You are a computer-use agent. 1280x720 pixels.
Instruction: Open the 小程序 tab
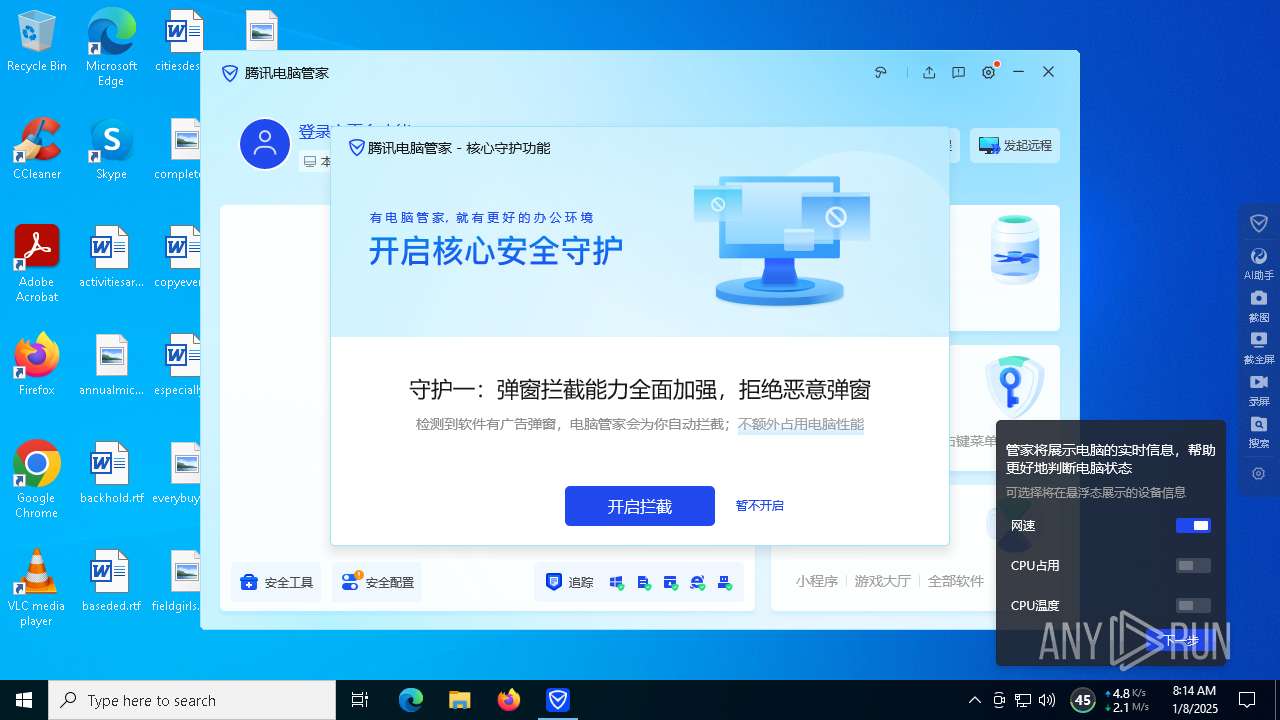pyautogui.click(x=817, y=581)
